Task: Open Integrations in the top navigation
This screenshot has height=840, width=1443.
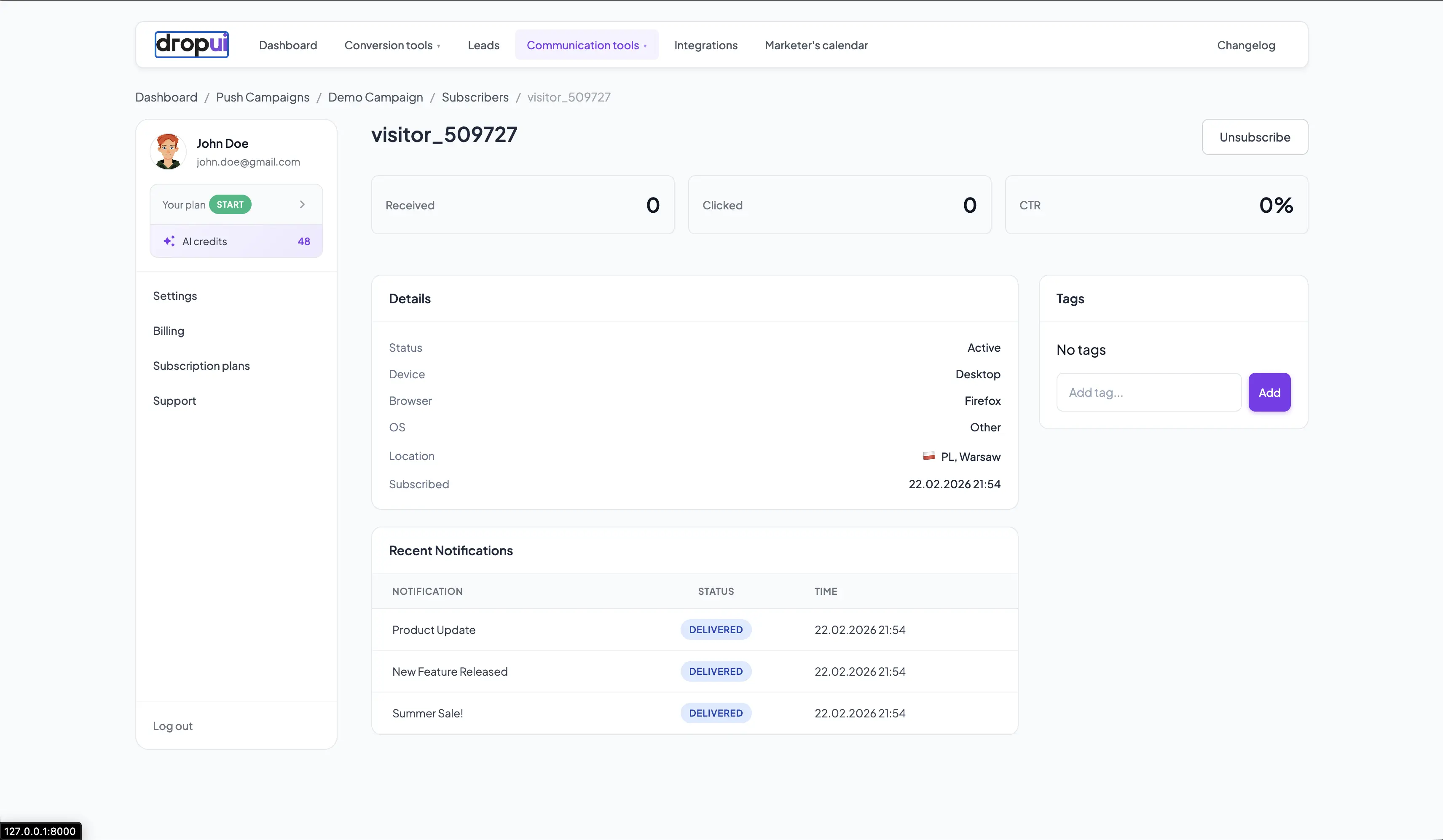Action: click(x=705, y=45)
